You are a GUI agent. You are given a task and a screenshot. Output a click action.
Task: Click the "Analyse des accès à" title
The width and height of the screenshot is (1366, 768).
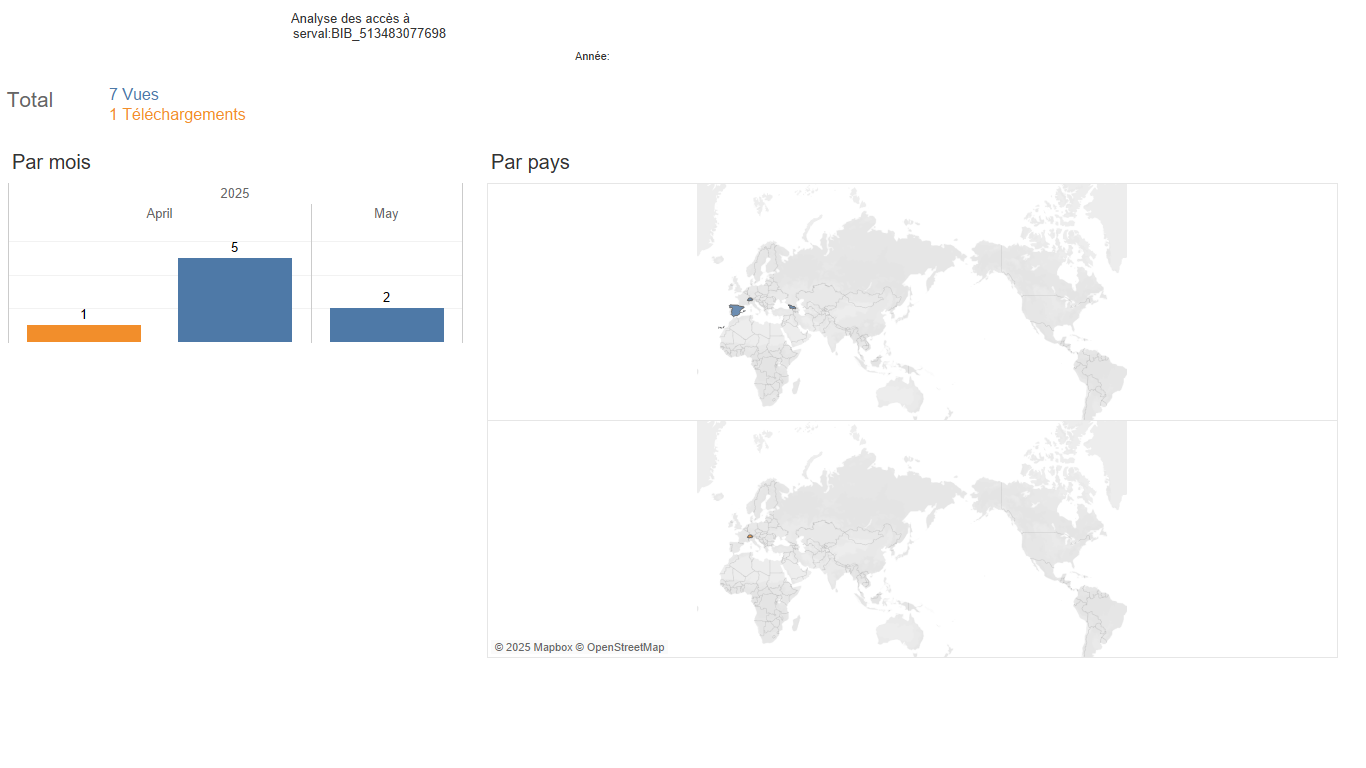[x=350, y=19]
